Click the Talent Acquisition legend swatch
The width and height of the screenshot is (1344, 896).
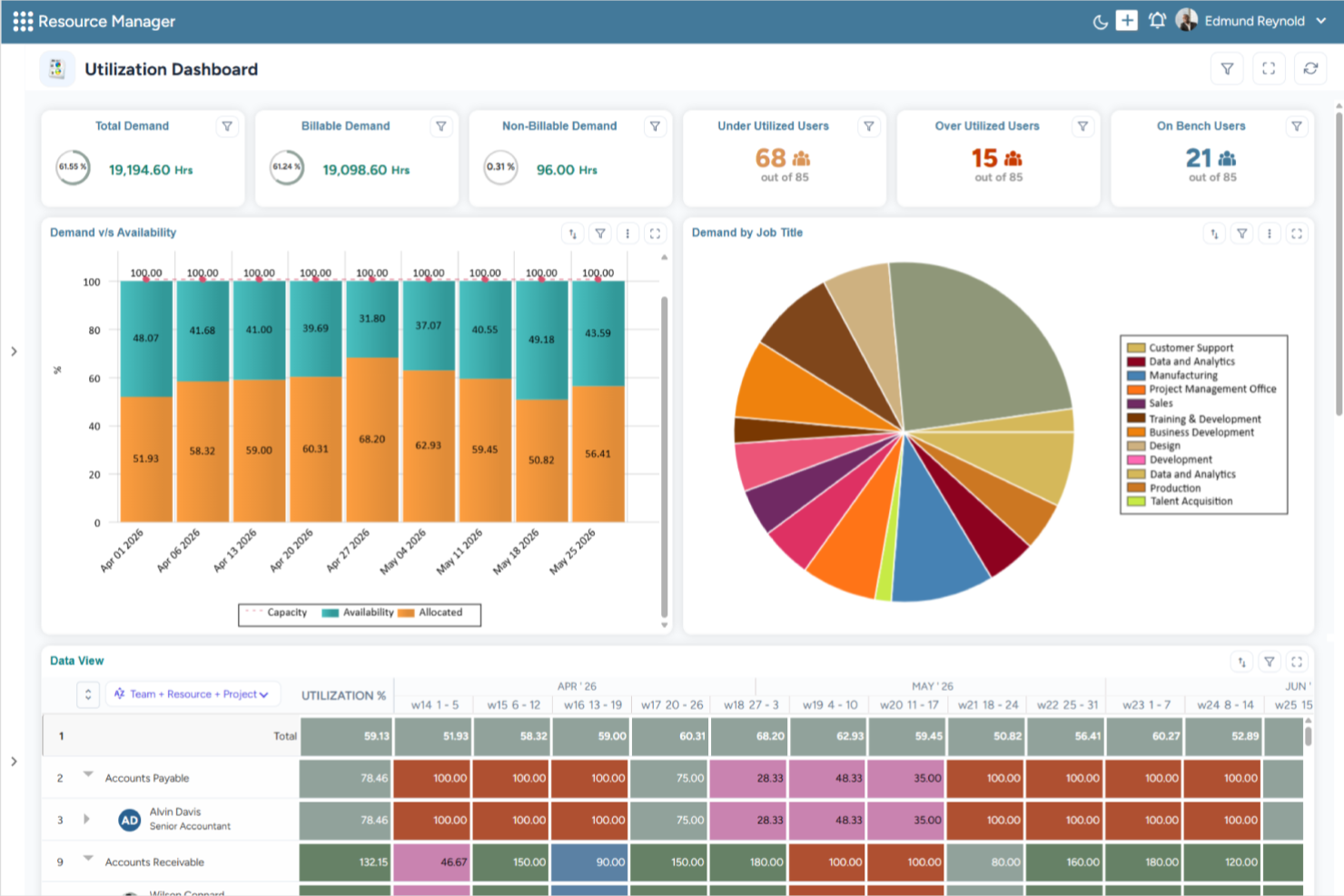[1136, 501]
